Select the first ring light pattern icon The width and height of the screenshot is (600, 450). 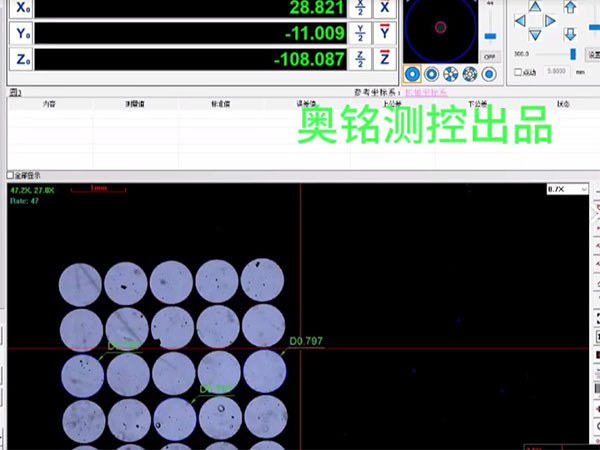412,74
